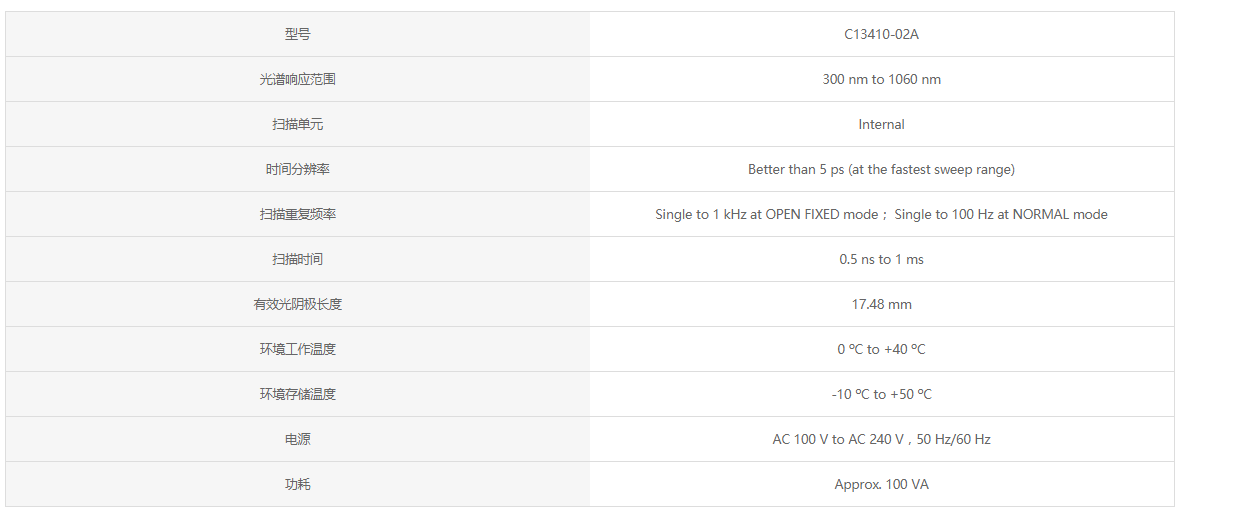Image resolution: width=1252 pixels, height=519 pixels.
Task: Click the 17.48 mm value
Action: (x=881, y=304)
